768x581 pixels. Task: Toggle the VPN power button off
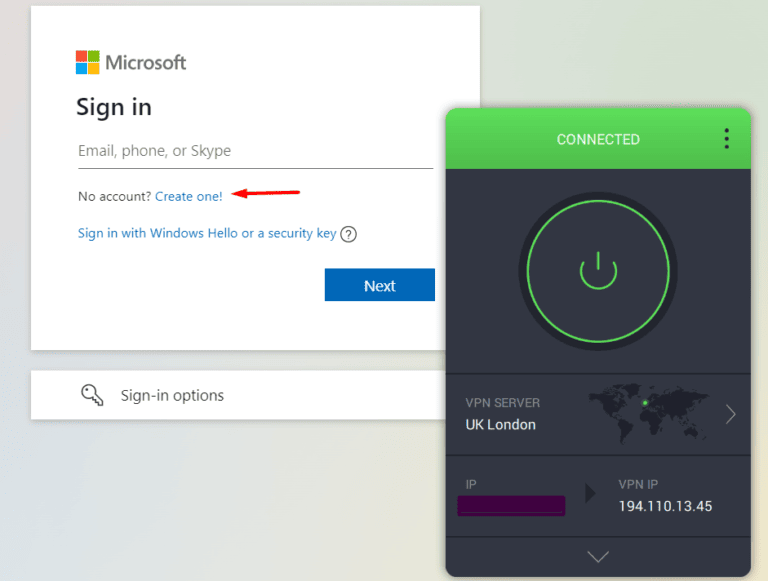tap(598, 271)
